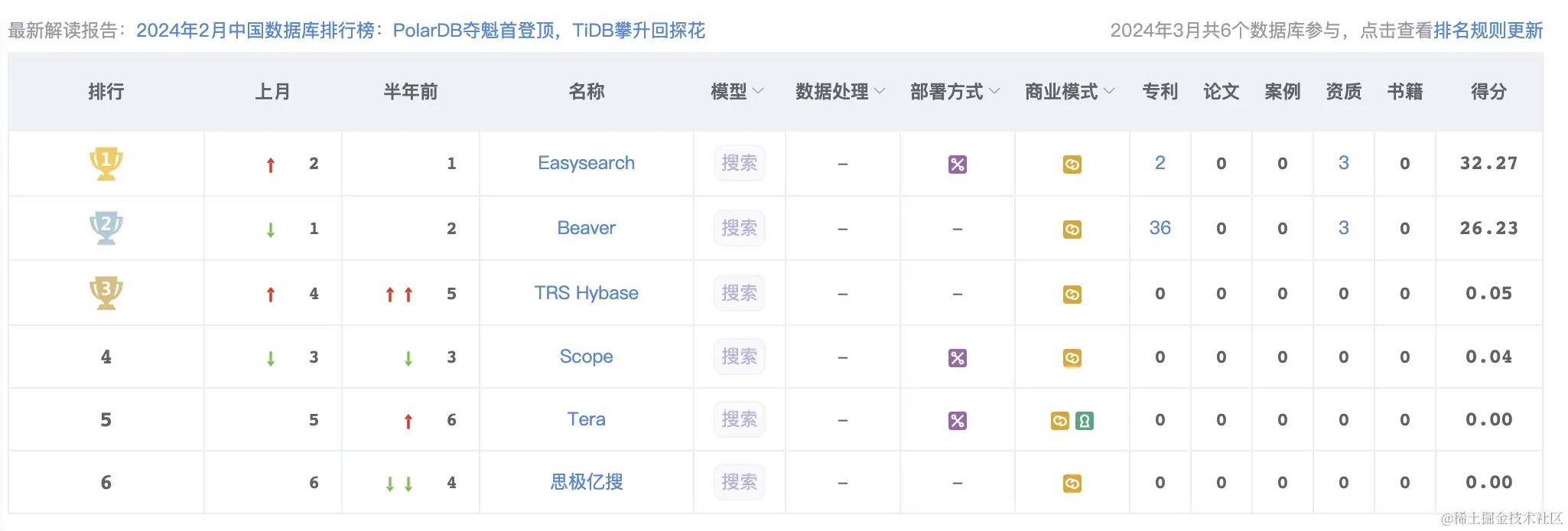Open the 思极亿搜 database link
This screenshot has height=531, width=1568.
tap(587, 482)
